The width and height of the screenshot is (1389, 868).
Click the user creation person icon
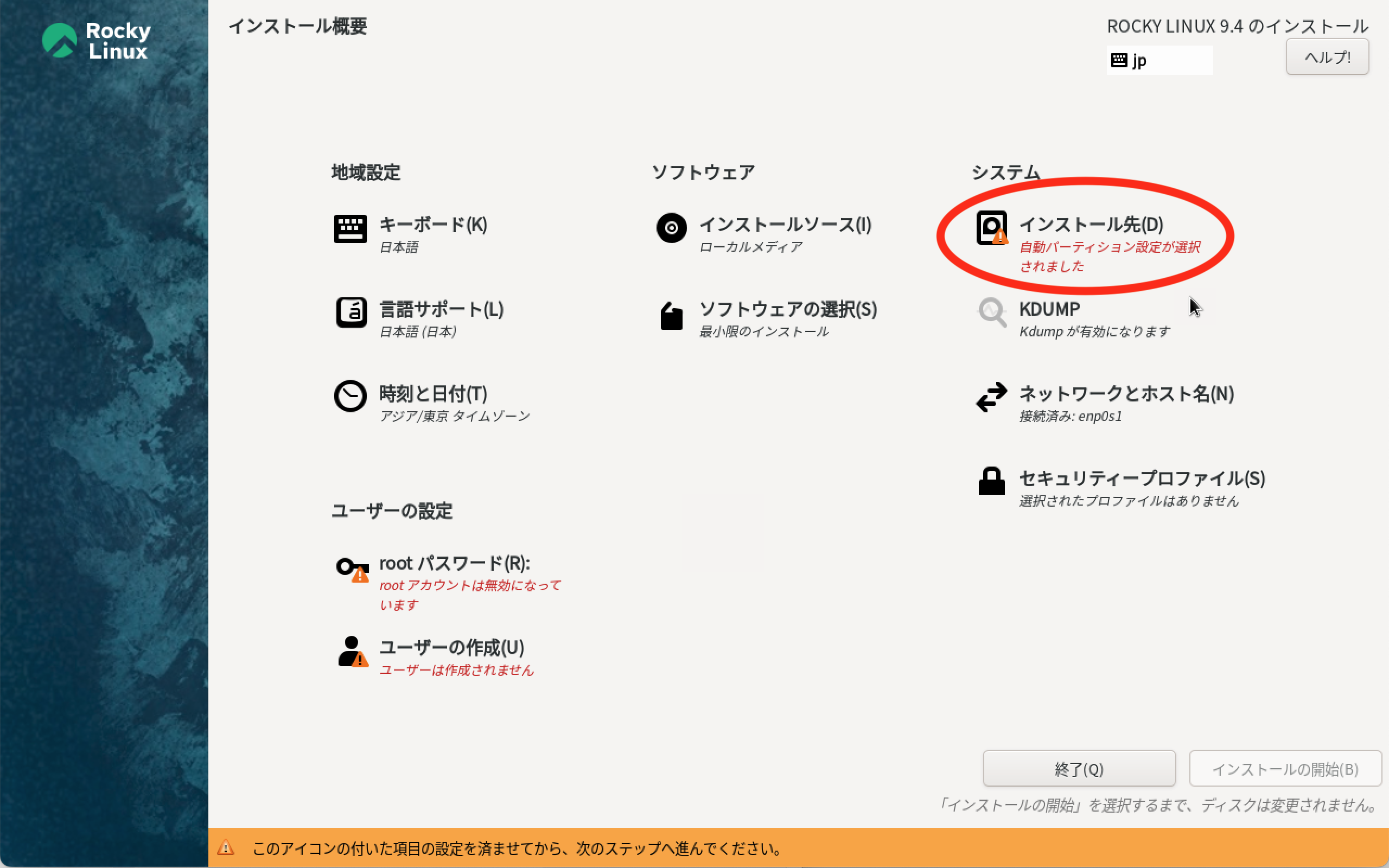353,652
